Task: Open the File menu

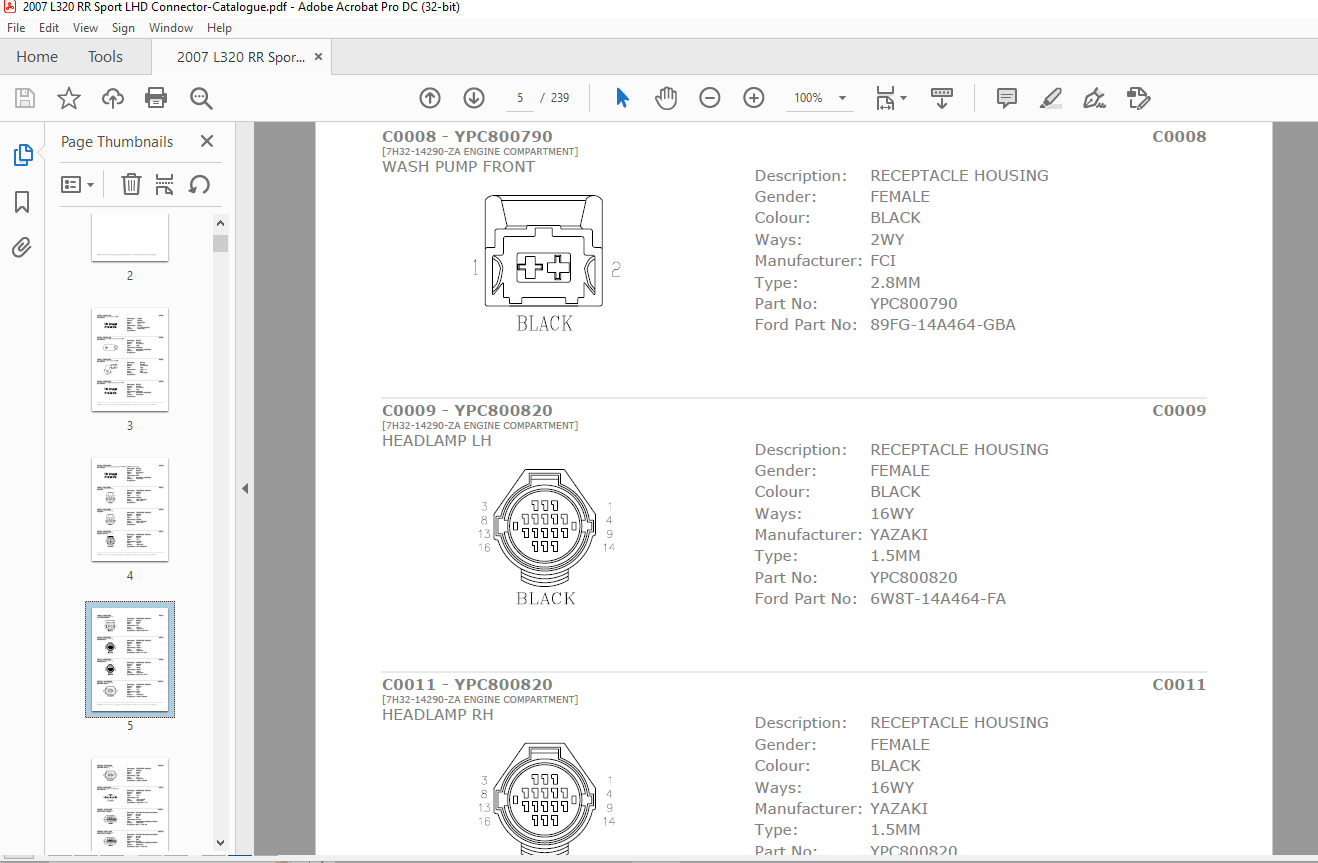Action: click(x=16, y=28)
